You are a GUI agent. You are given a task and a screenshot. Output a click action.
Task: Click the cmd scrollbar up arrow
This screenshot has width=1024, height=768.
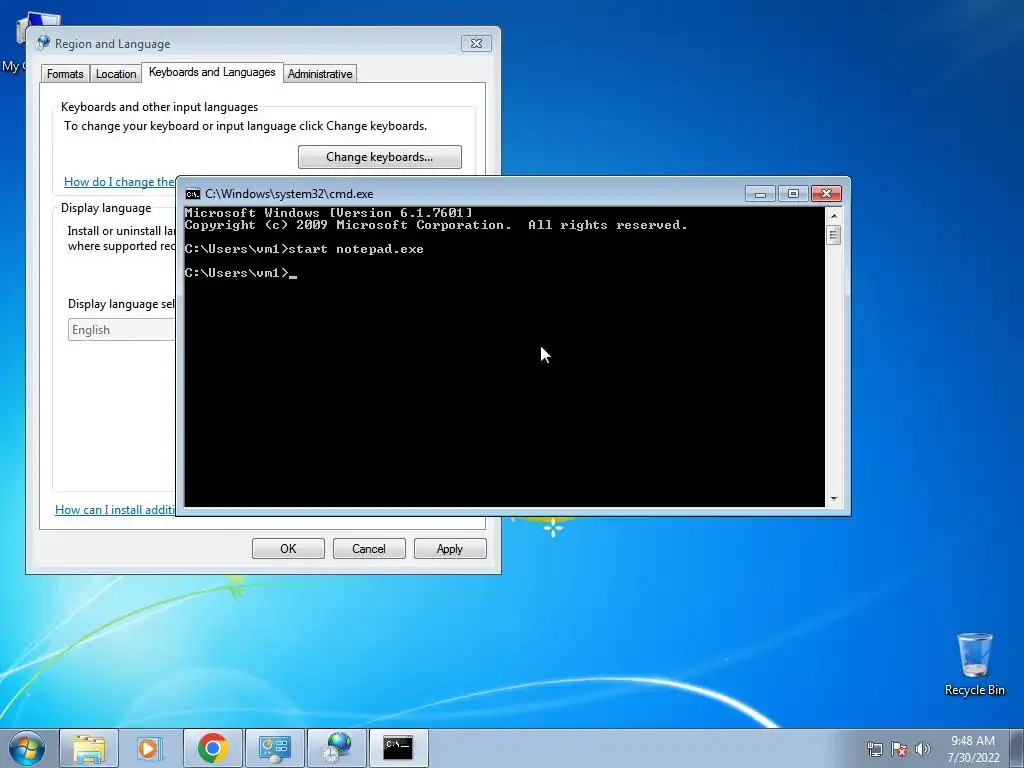(x=833, y=216)
